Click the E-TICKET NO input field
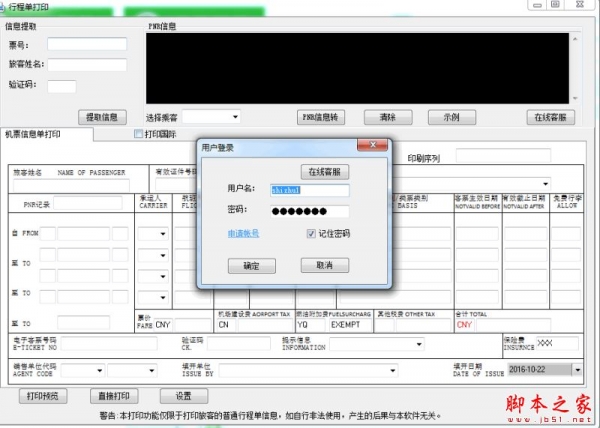The width and height of the screenshot is (600, 428). (x=109, y=343)
